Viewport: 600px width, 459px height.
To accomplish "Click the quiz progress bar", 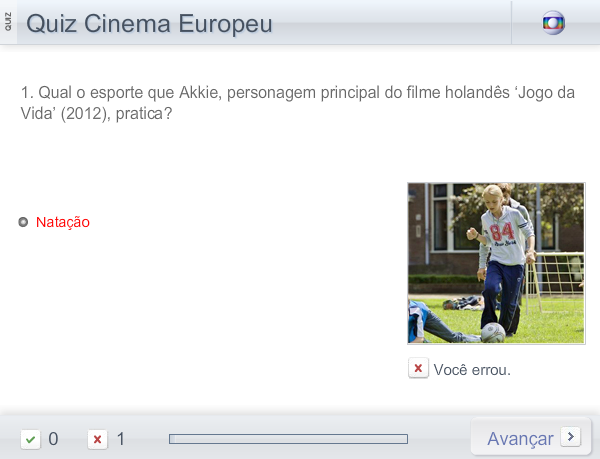I will click(289, 439).
